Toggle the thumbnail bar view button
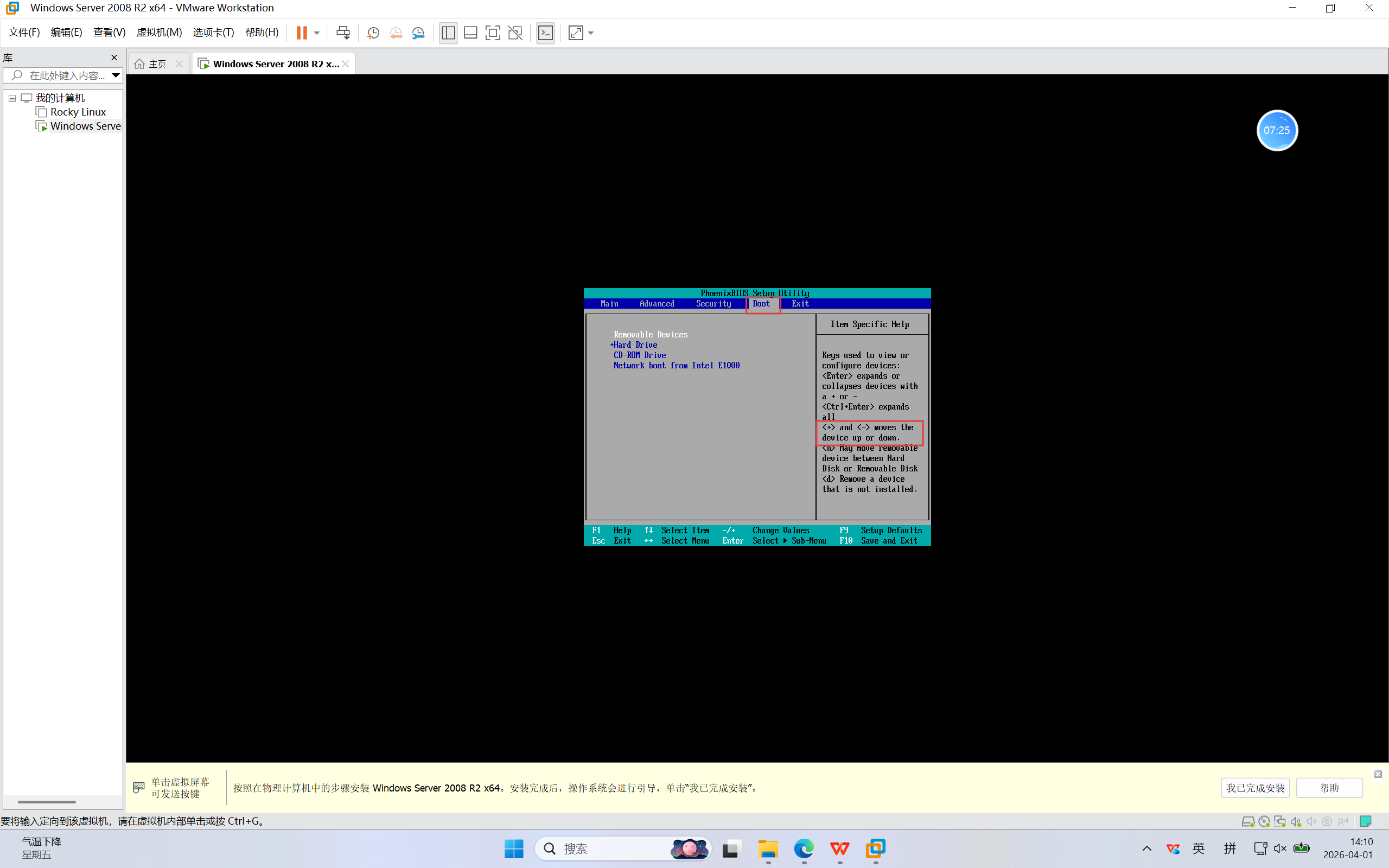The image size is (1389, 868). pos(470,33)
